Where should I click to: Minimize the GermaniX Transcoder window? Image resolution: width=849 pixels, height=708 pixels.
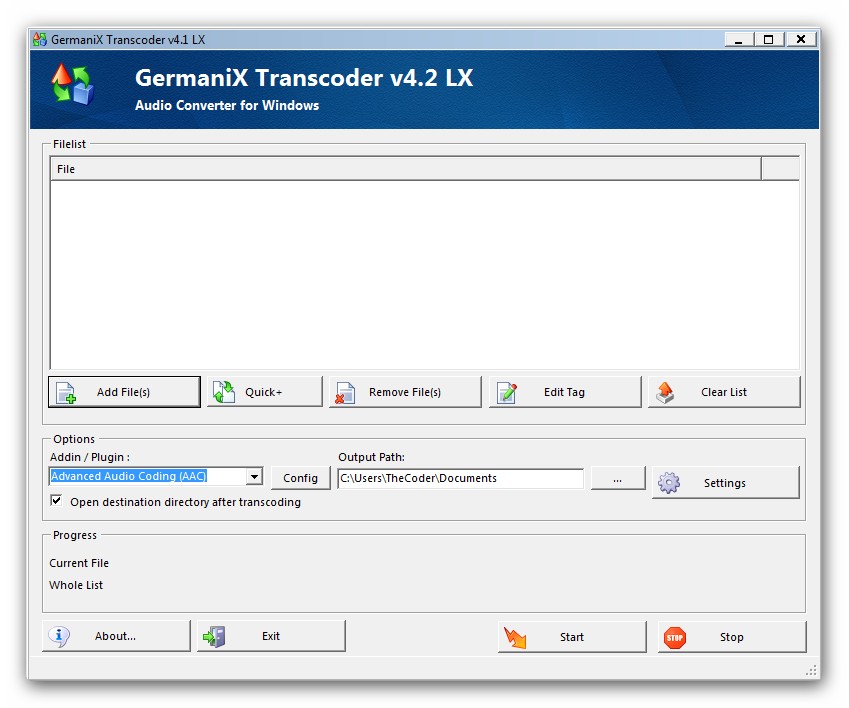[739, 40]
